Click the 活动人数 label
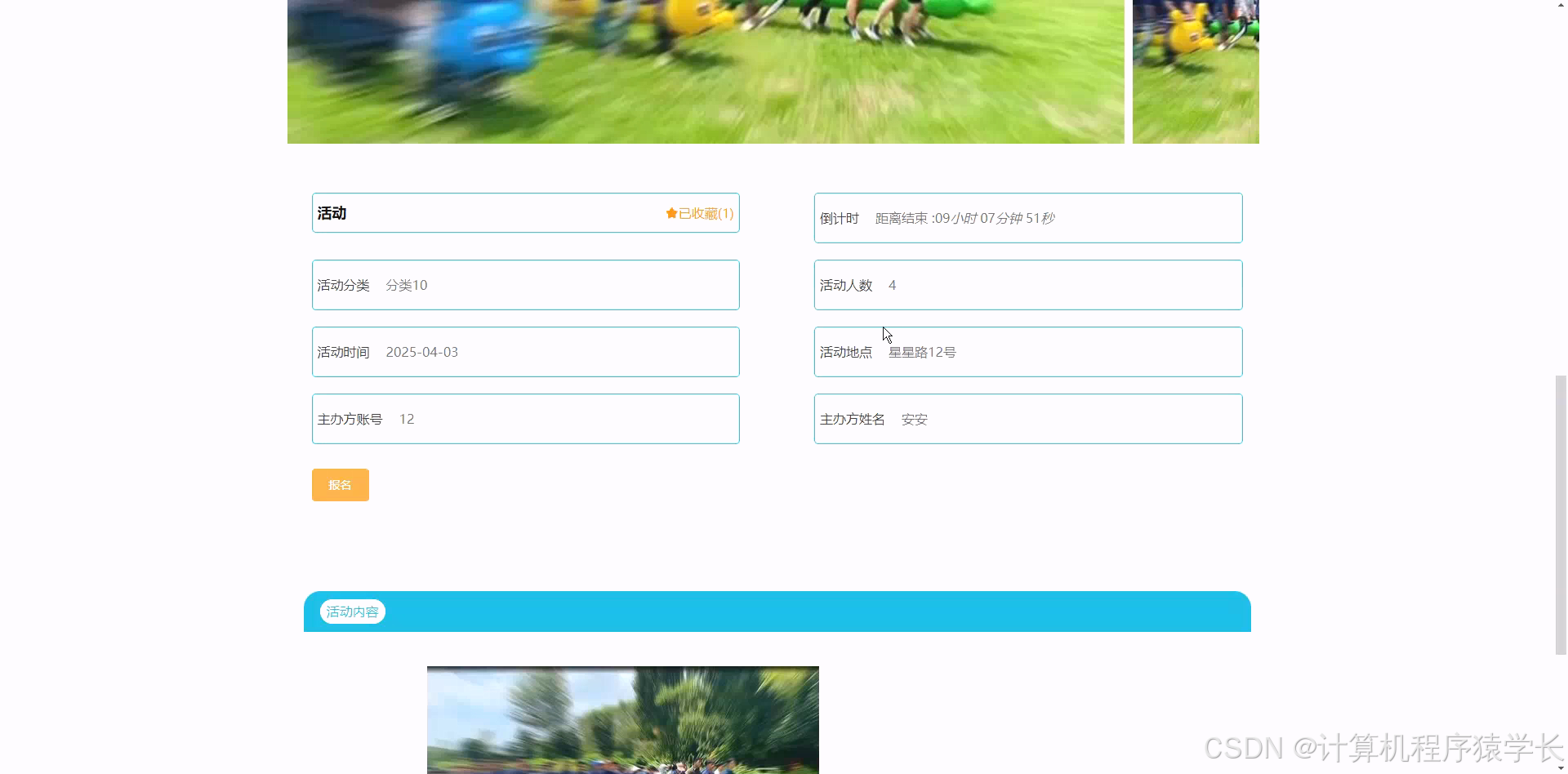Screen dimensions: 1568x774 click(x=846, y=285)
